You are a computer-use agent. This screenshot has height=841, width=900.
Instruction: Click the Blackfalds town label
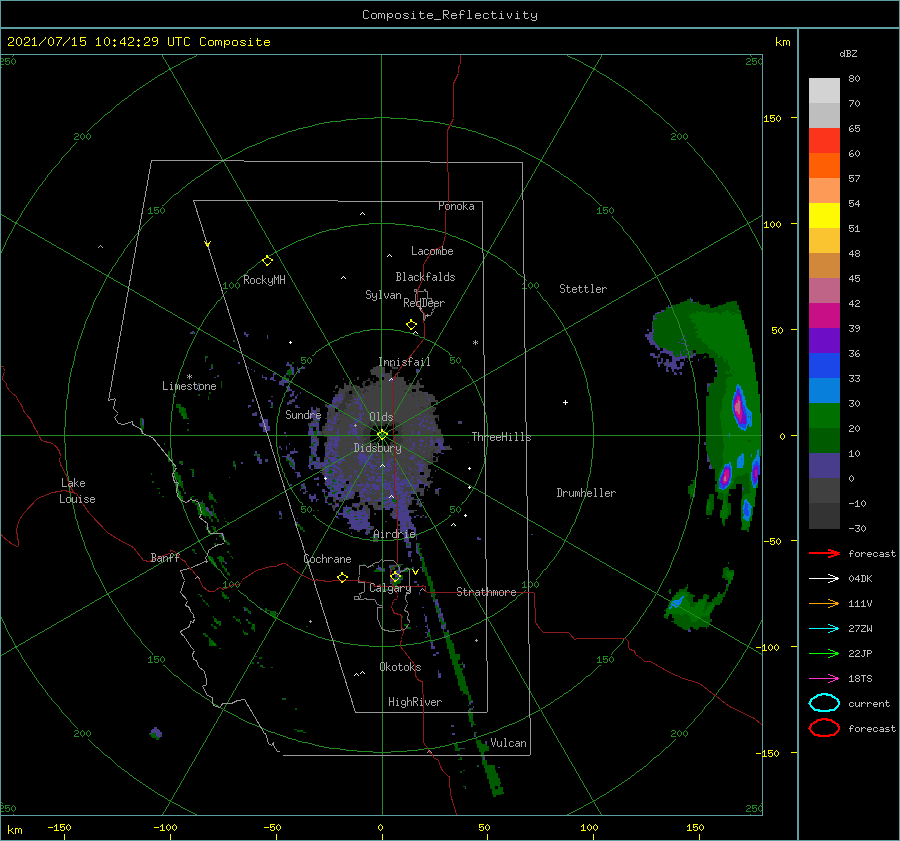coord(425,277)
